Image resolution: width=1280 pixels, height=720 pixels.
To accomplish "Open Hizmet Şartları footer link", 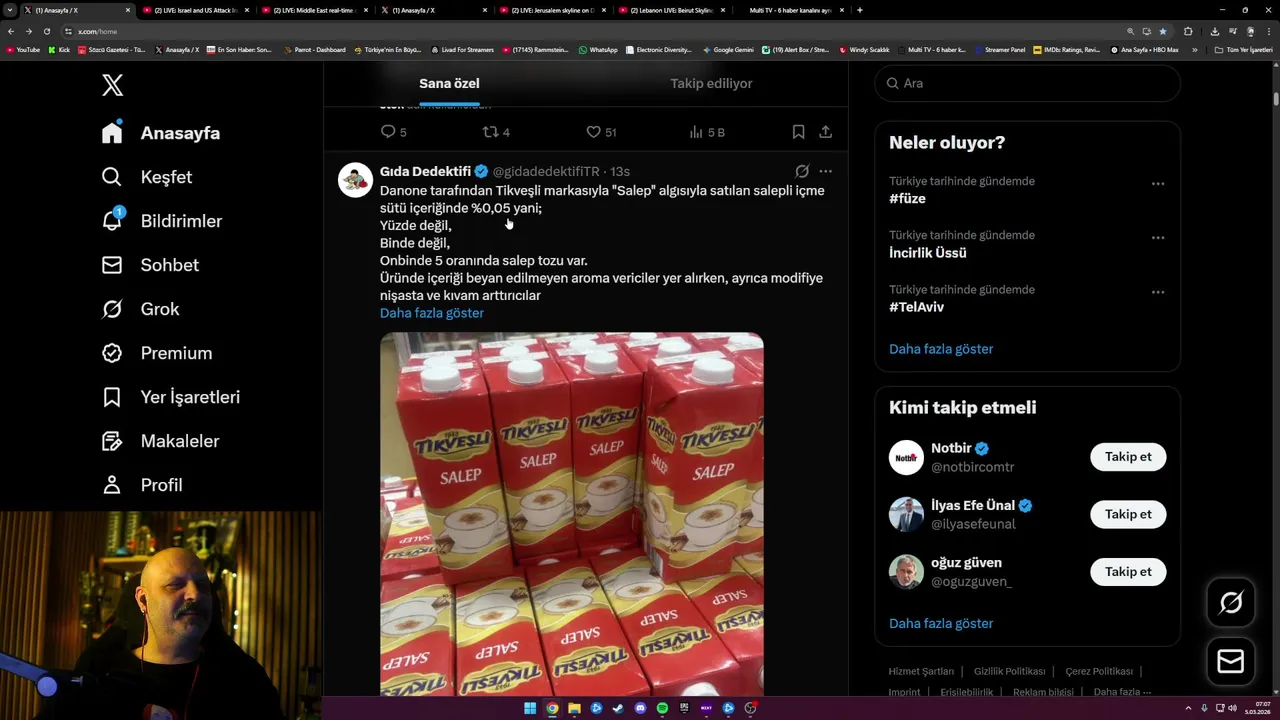I will 921,671.
